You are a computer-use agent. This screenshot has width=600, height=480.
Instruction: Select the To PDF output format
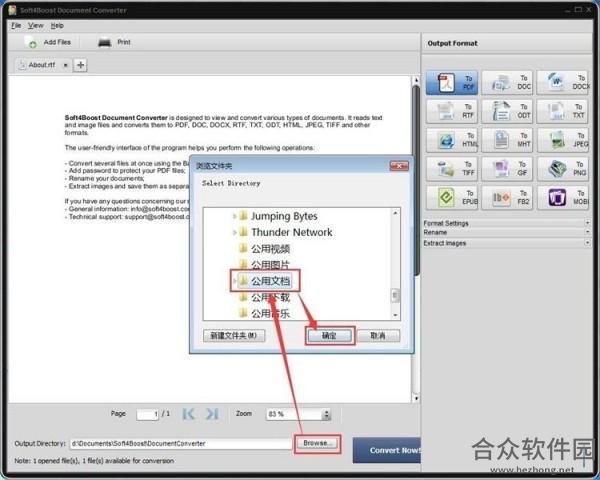point(452,82)
